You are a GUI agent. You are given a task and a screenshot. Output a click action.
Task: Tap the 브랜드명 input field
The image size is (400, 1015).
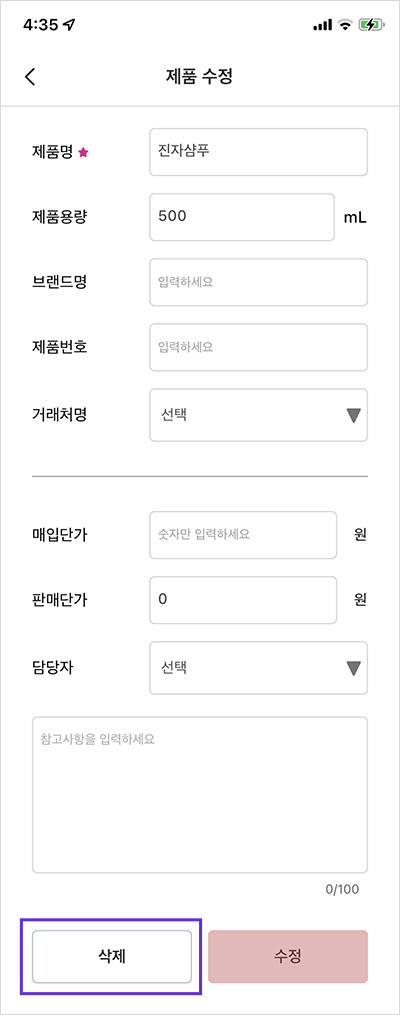point(258,282)
